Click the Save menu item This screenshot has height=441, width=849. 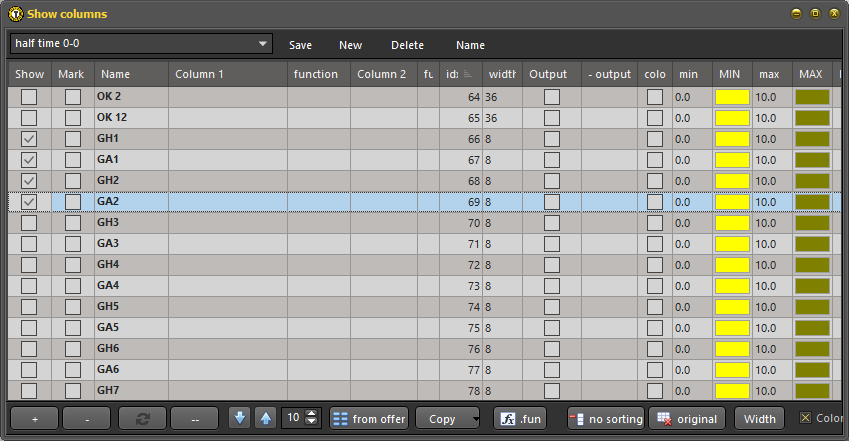point(300,45)
